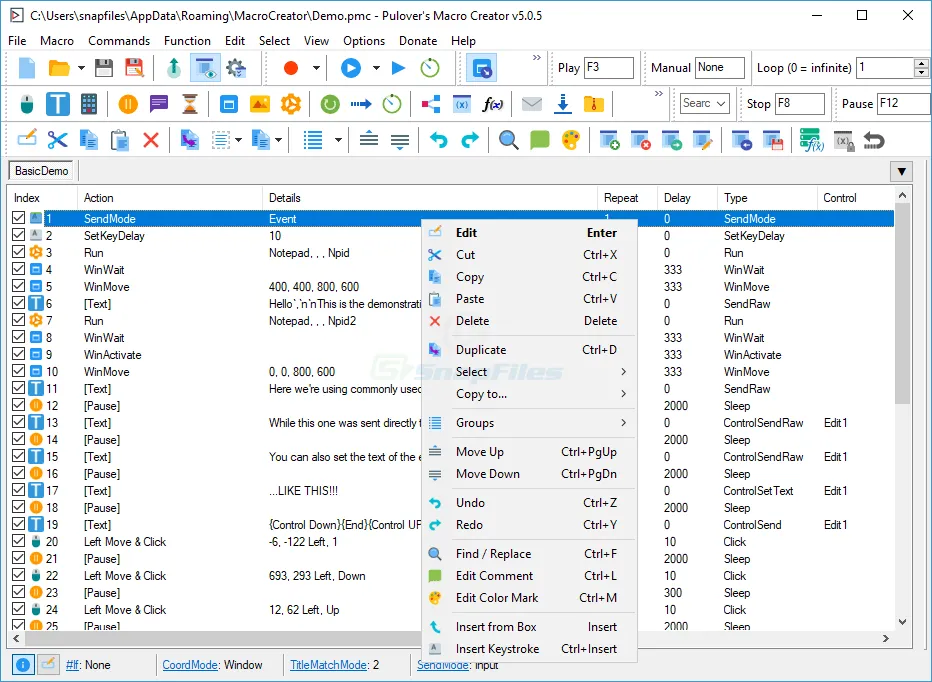Uncheck the row 3 Run checkbox
Viewport: 932px width, 682px height.
click(x=18, y=252)
